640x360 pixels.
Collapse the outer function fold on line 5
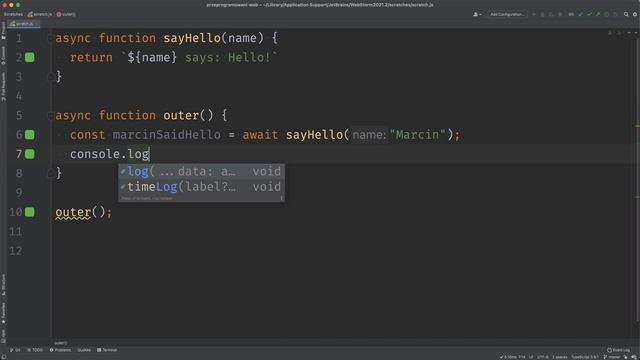(50, 116)
